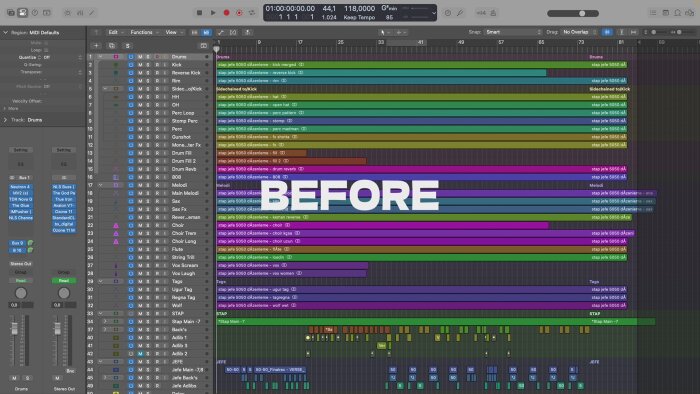The image size is (700, 394).
Task: Collapse the Melodi track stack
Action: pyautogui.click(x=100, y=185)
